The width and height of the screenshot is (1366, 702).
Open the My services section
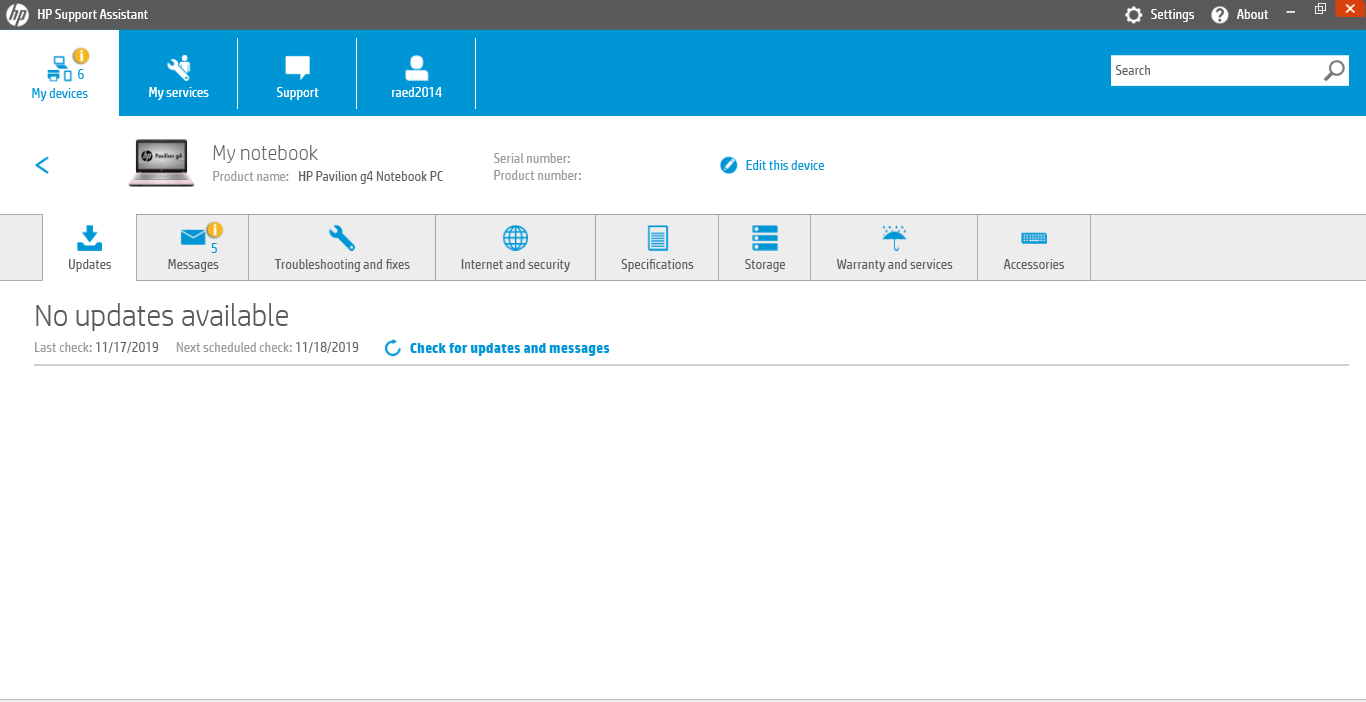tap(178, 73)
